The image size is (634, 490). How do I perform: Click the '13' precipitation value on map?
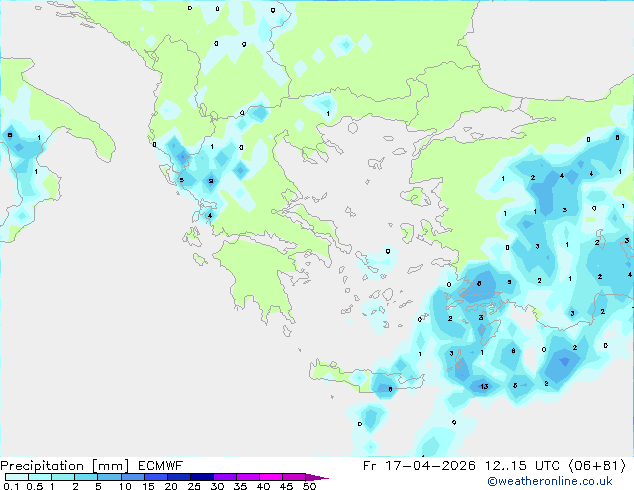484,387
